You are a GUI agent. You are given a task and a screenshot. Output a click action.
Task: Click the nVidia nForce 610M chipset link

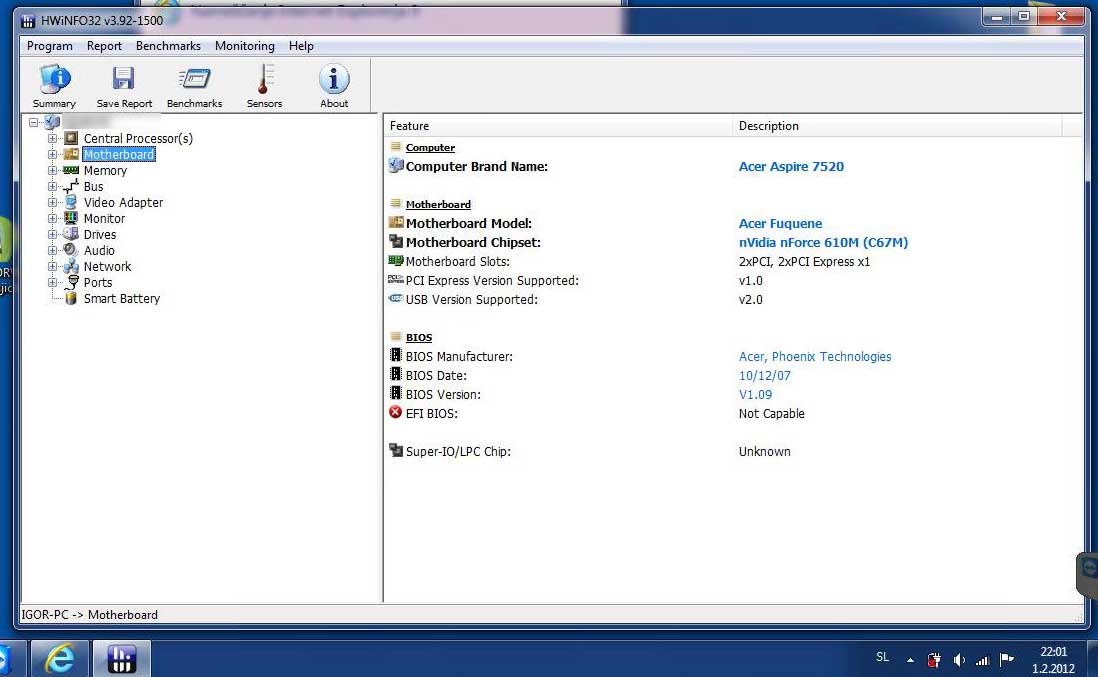click(x=823, y=243)
